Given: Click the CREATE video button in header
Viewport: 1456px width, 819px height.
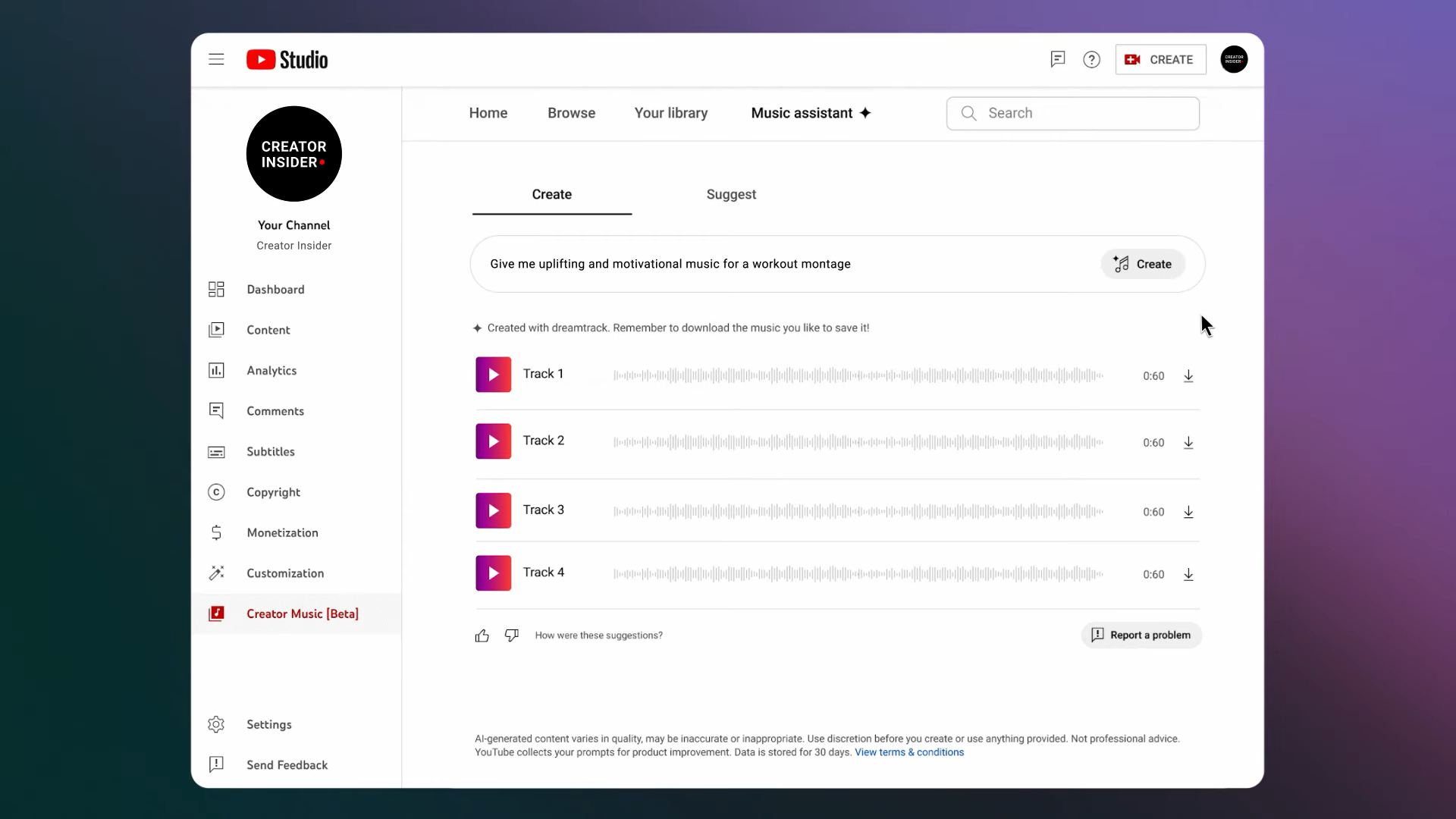Looking at the screenshot, I should [1160, 59].
